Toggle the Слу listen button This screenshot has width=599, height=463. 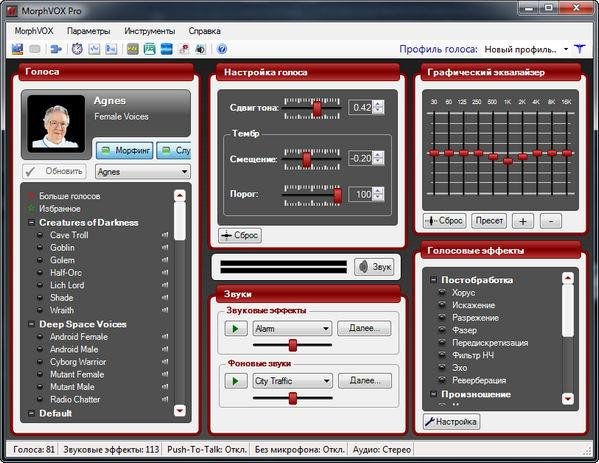tap(174, 151)
